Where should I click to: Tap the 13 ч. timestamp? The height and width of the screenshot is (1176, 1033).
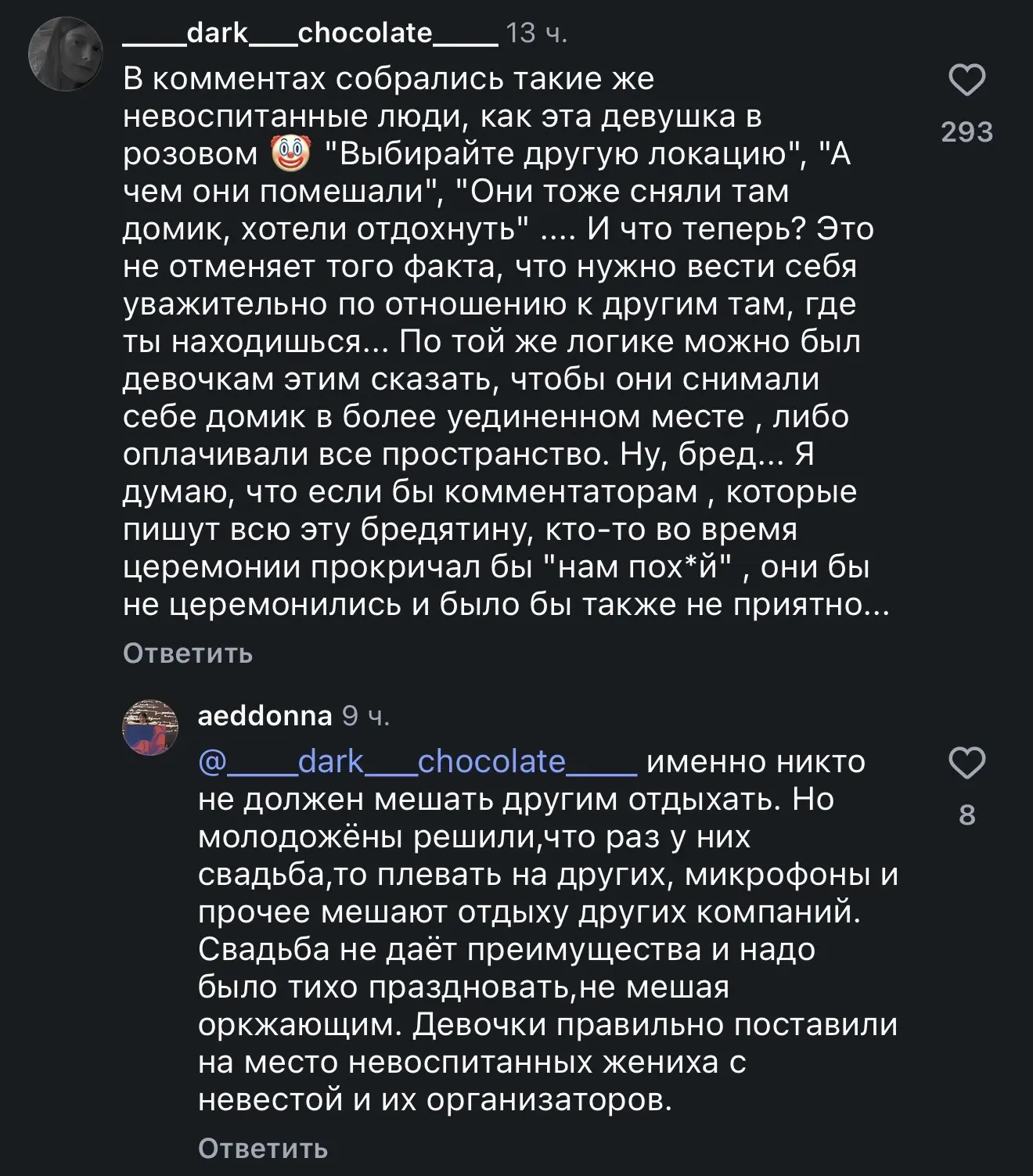coord(537,33)
